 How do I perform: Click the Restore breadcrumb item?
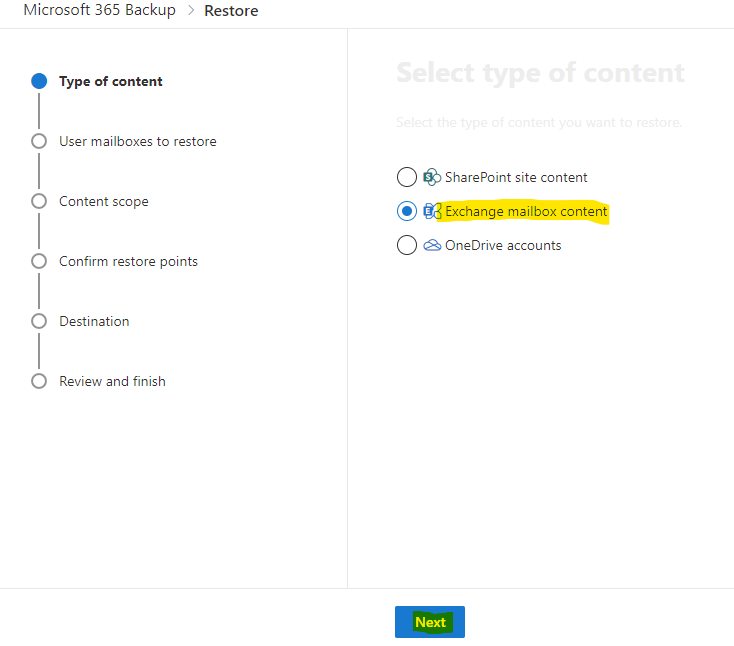231,11
